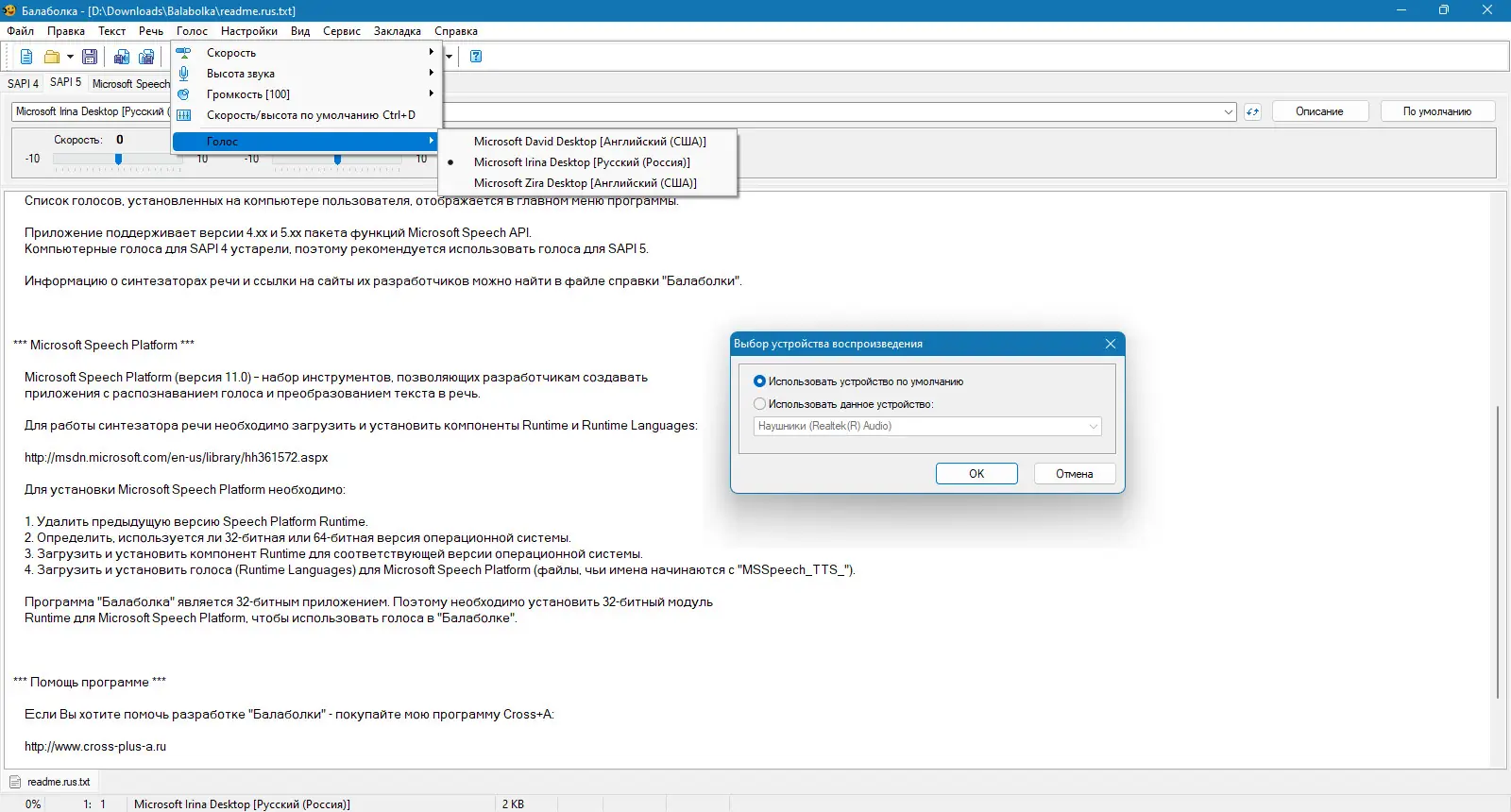Click the pitch slider thumb
Screen dimensions: 1511x812
pos(337,160)
